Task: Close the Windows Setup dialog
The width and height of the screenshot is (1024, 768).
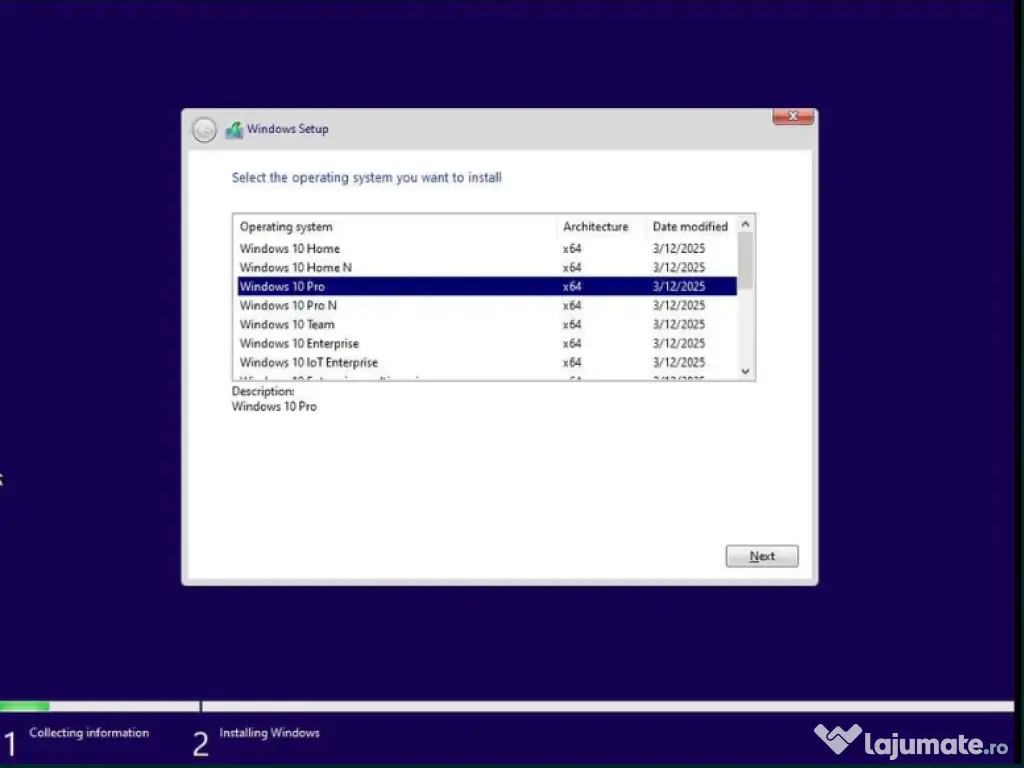Action: pyautogui.click(x=793, y=117)
